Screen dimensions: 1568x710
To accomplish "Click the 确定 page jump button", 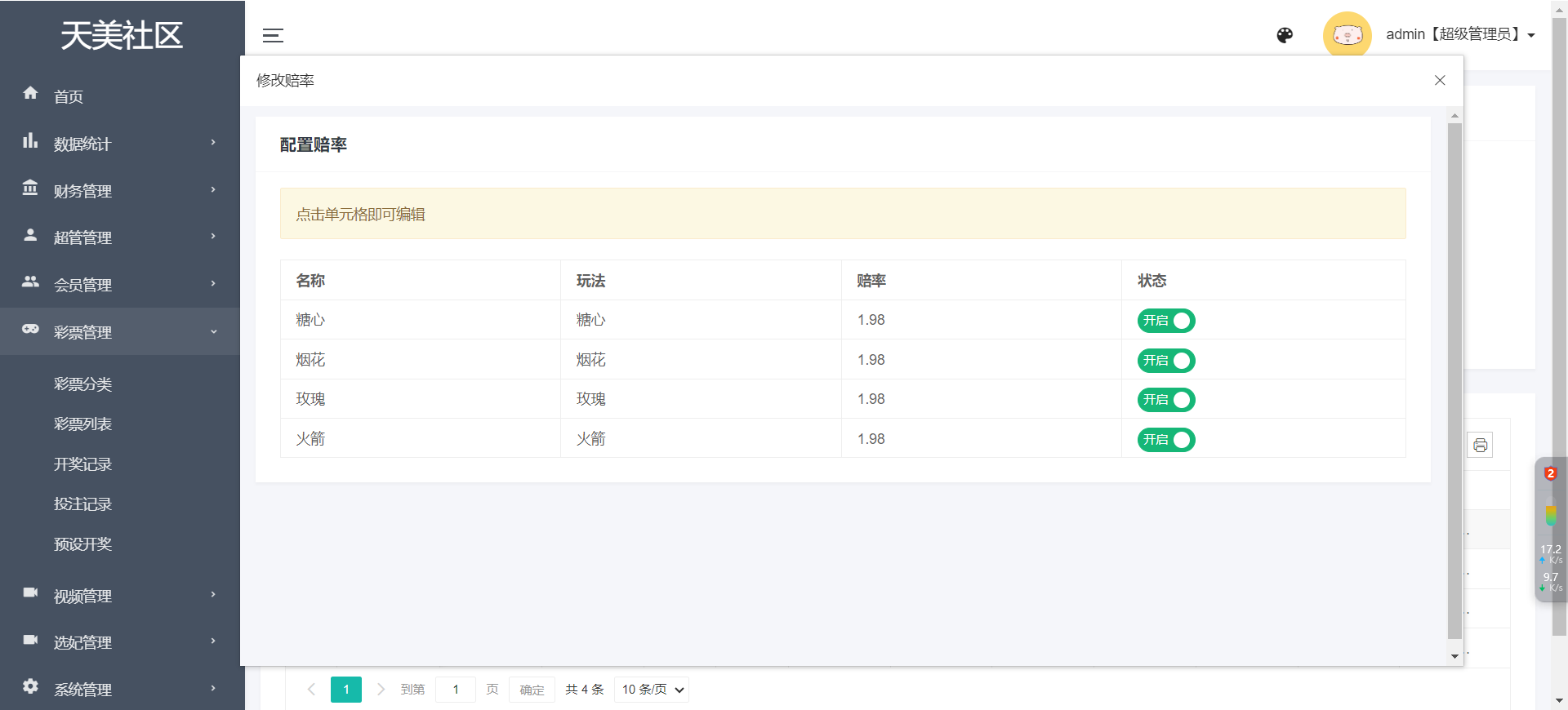I will pos(532,690).
